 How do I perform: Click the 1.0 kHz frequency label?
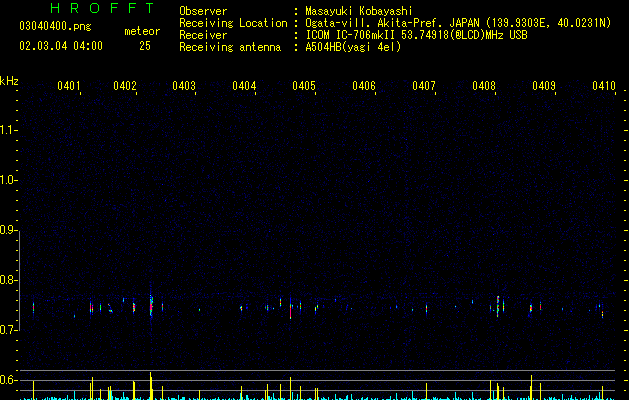coord(8,180)
